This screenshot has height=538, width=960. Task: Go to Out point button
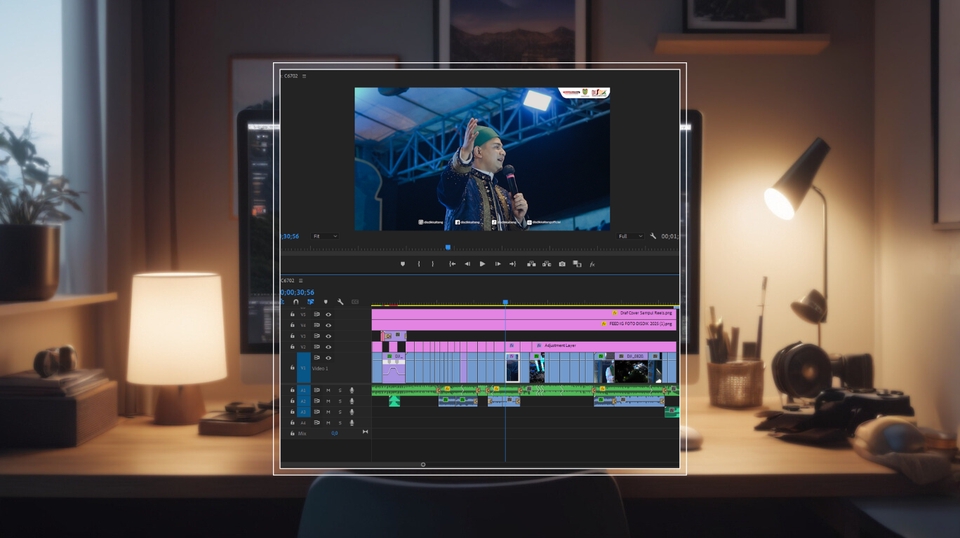coord(512,264)
